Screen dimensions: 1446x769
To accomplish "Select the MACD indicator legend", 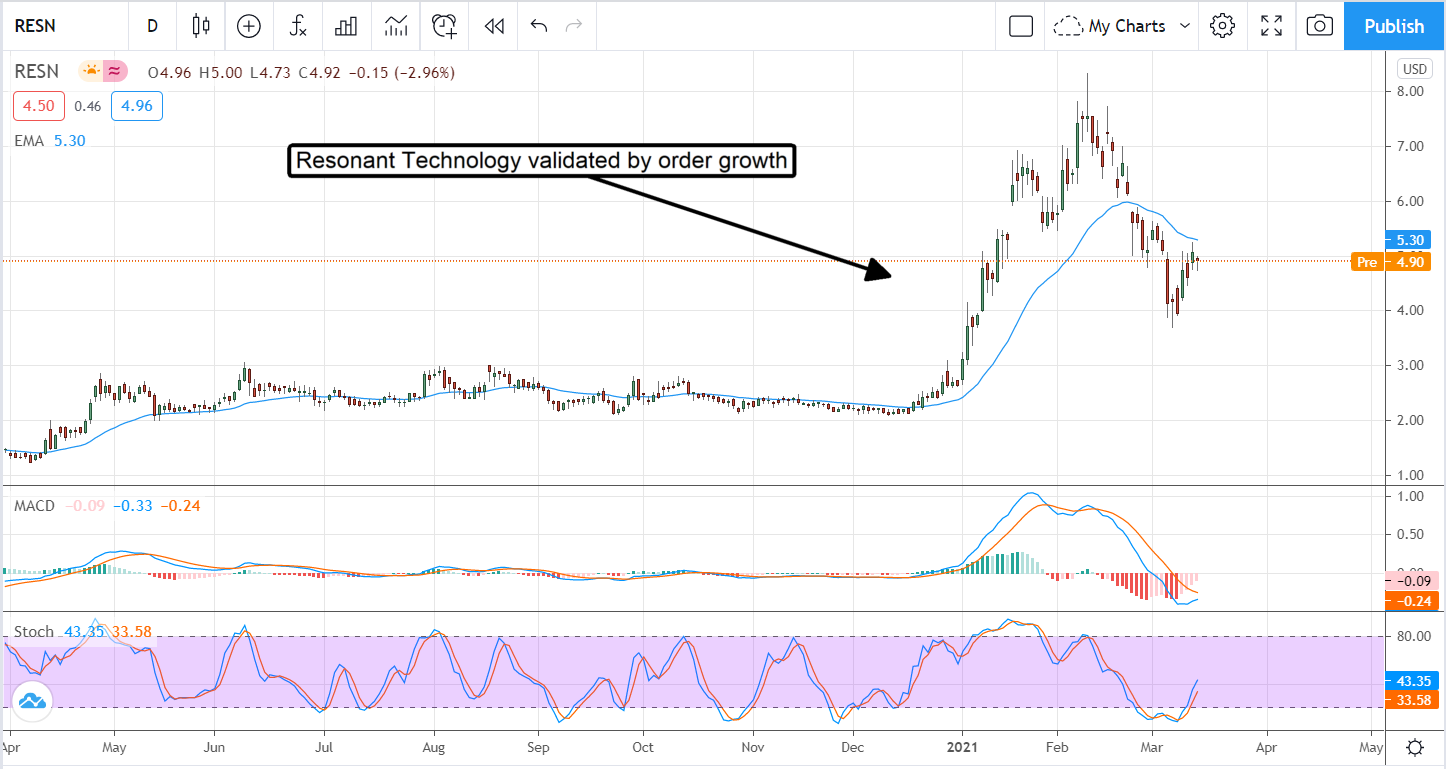I will click(34, 506).
